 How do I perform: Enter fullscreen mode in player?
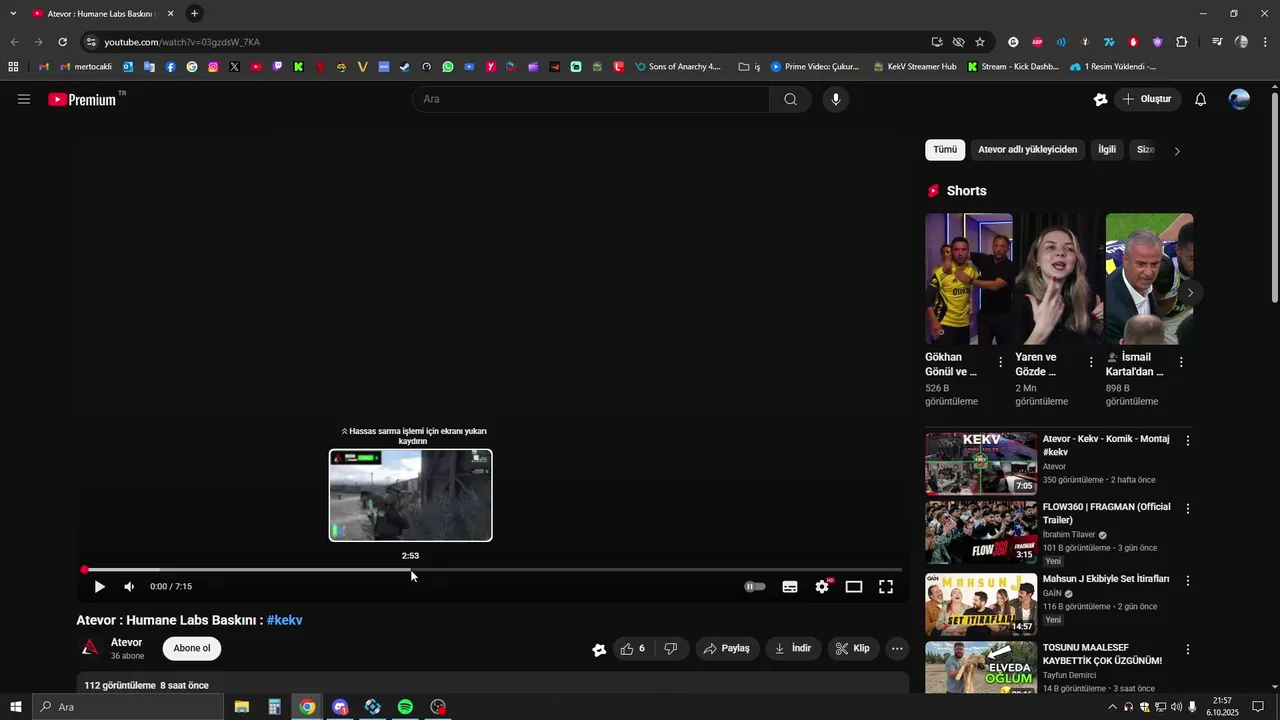point(886,587)
